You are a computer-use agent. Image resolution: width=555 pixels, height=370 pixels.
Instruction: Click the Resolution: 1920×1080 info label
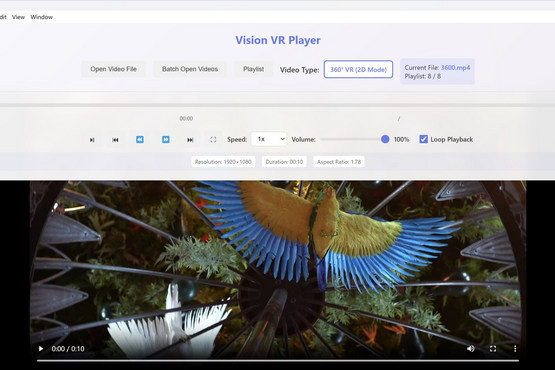[223, 162]
